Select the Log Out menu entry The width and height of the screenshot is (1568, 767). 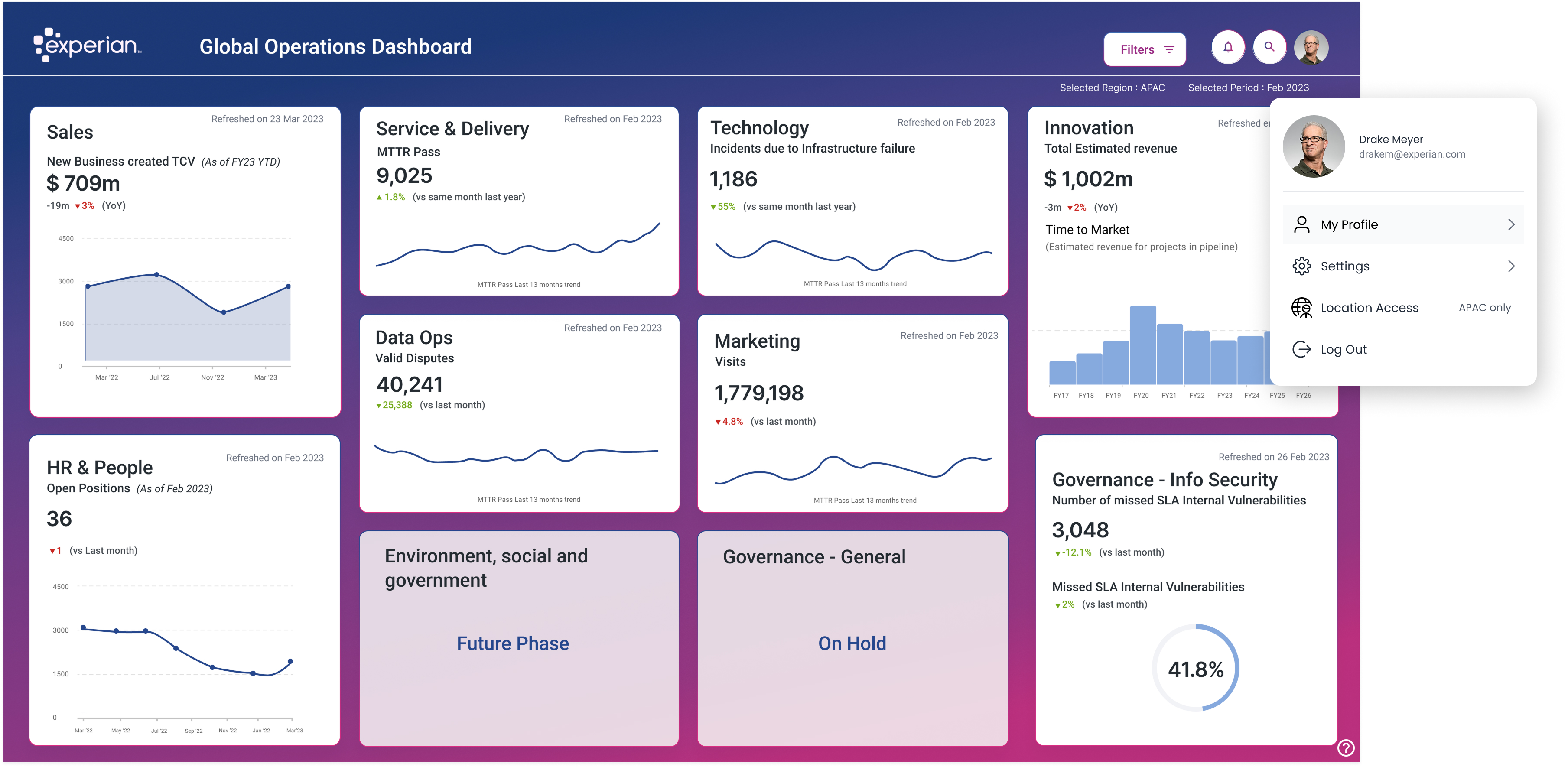coord(1344,349)
